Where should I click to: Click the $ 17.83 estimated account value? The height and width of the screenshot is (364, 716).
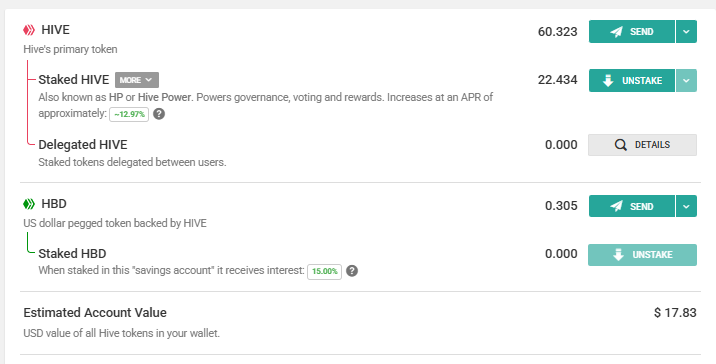tap(675, 313)
